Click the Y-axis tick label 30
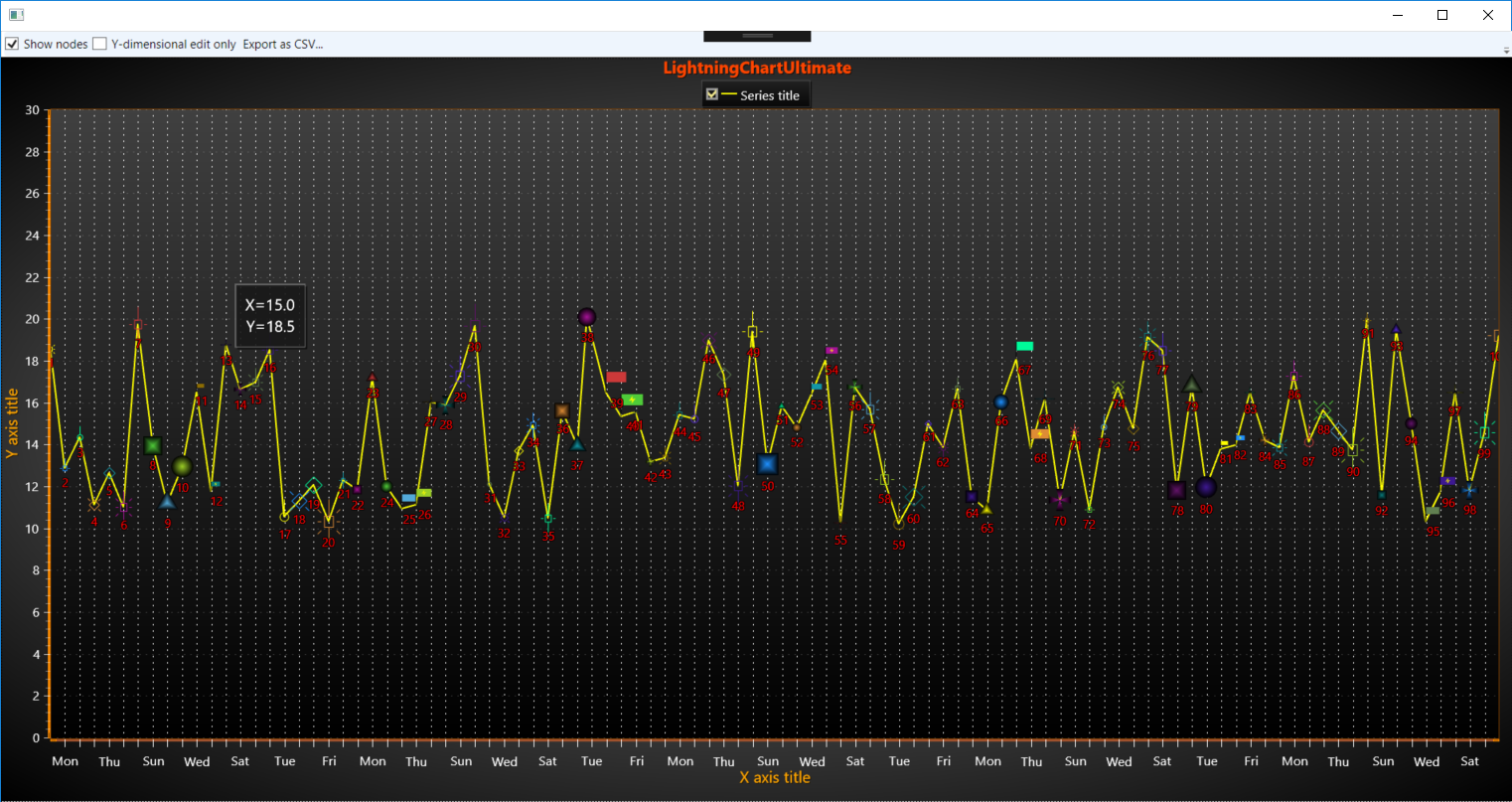This screenshot has height=802, width=1512. 33,110
